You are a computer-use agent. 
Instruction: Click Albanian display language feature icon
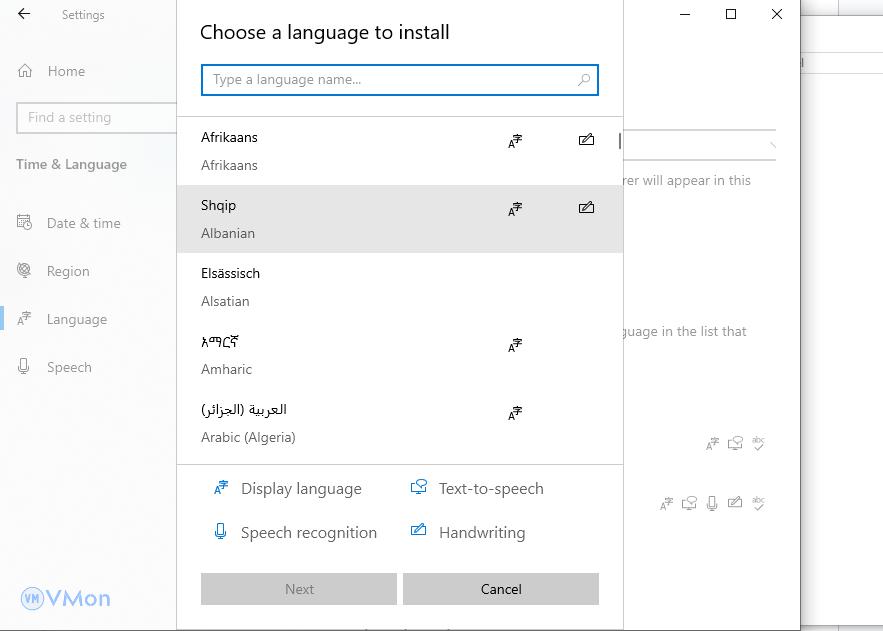click(515, 209)
